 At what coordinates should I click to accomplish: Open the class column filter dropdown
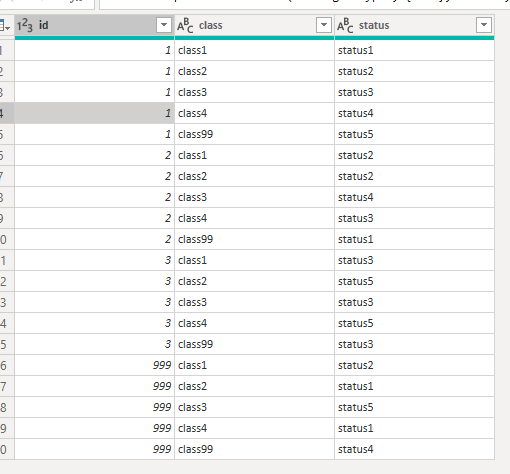[x=323, y=25]
